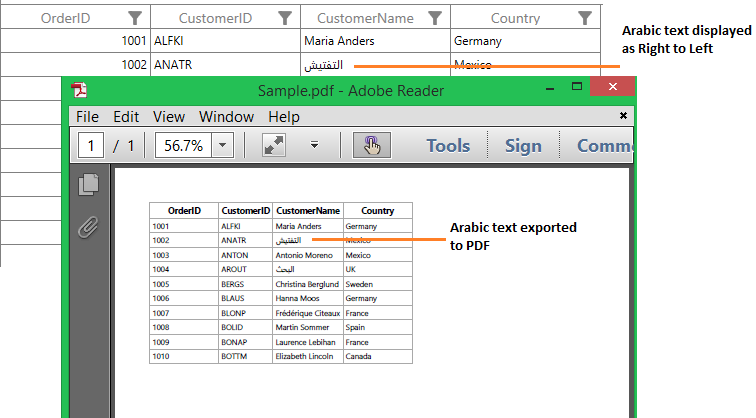This screenshot has width=756, height=418.
Task: Expand toolbar options small down arrow
Action: point(314,145)
